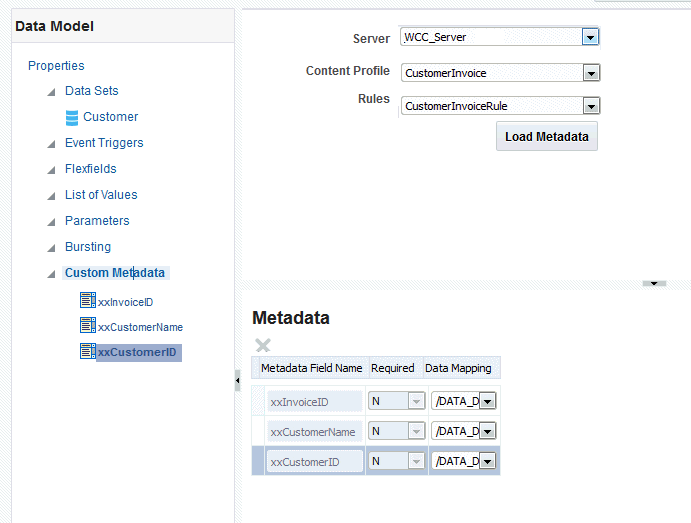The width and height of the screenshot is (691, 523).
Task: Toggle the List of Values expander triangle
Action: (x=52, y=196)
